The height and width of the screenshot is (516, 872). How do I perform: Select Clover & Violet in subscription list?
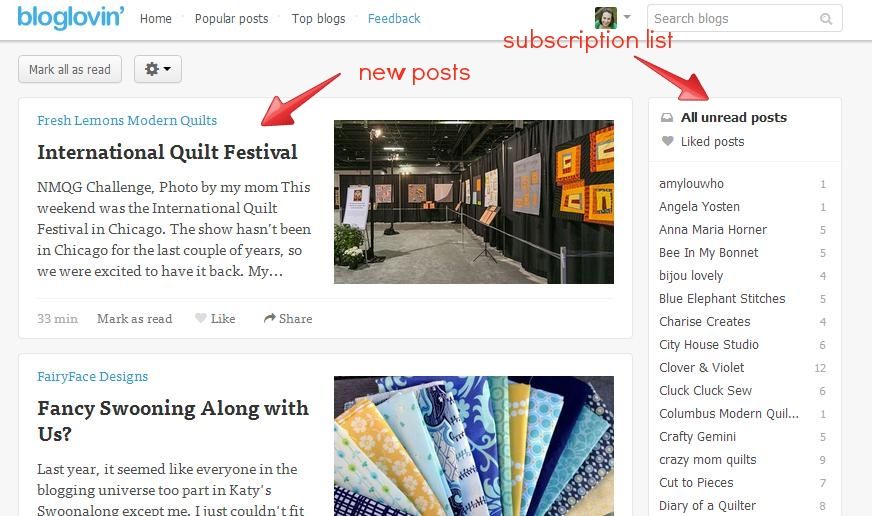pos(702,368)
